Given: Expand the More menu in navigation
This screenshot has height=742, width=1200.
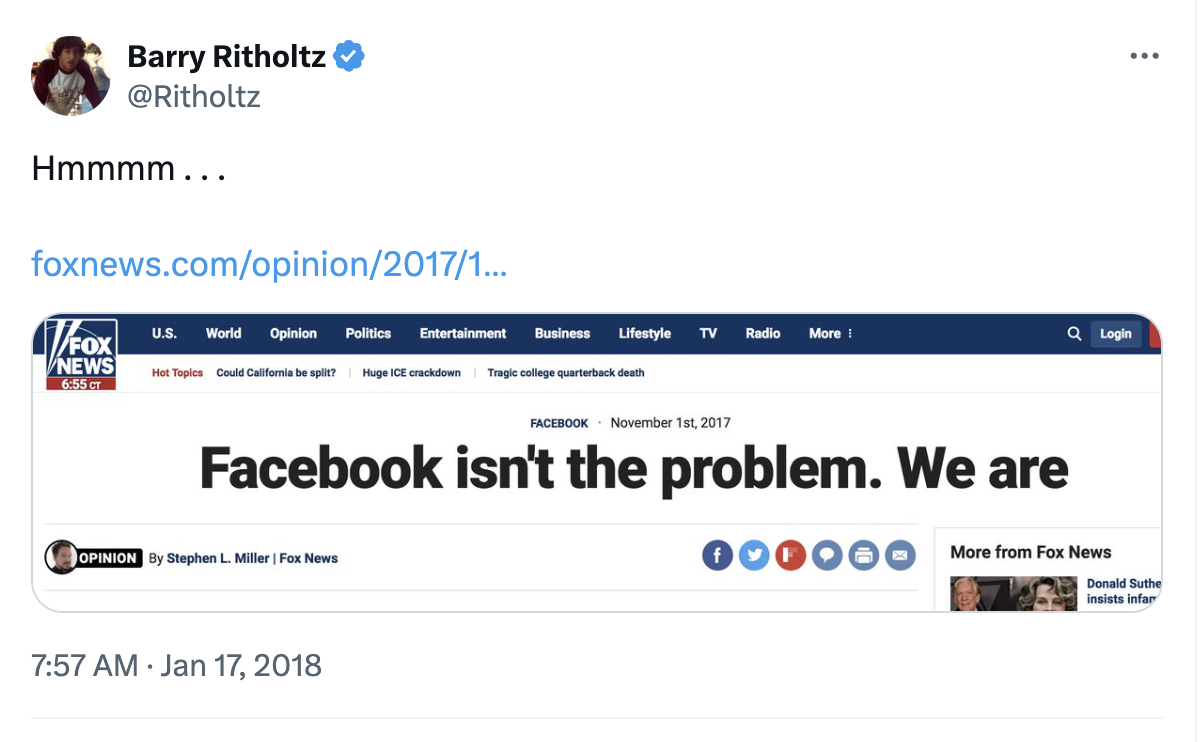Looking at the screenshot, I should coord(830,334).
